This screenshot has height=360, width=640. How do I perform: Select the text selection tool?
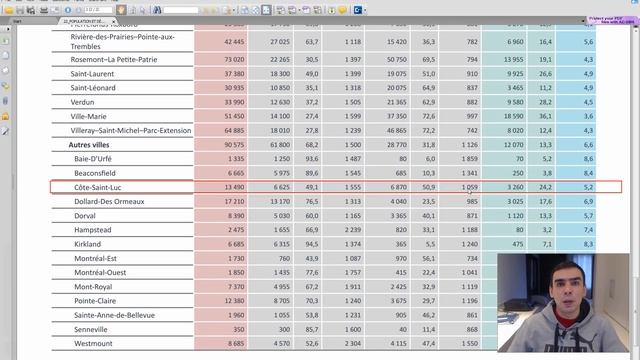pyautogui.click(x=132, y=10)
